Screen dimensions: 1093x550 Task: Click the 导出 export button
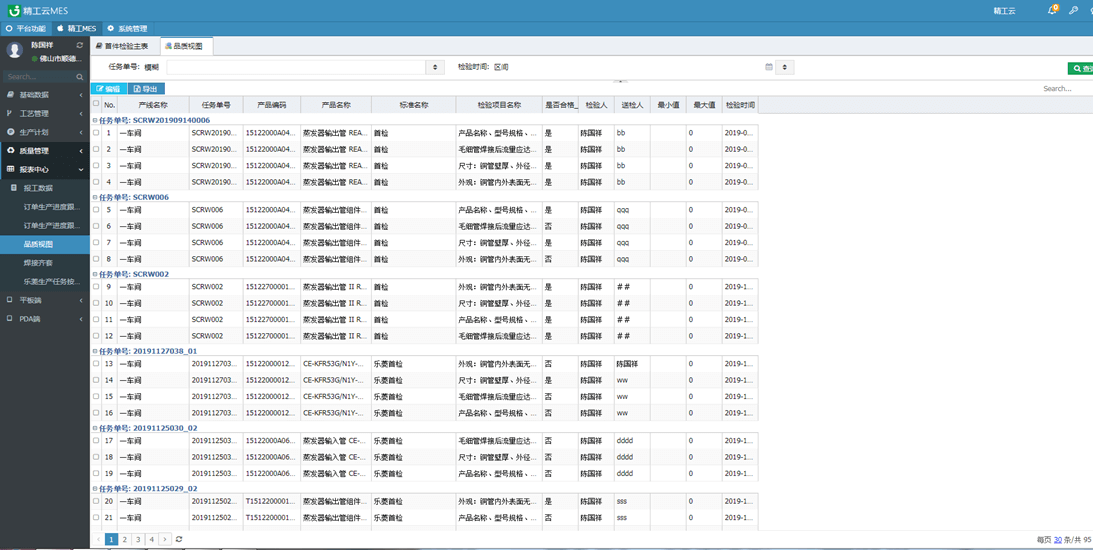click(146, 89)
